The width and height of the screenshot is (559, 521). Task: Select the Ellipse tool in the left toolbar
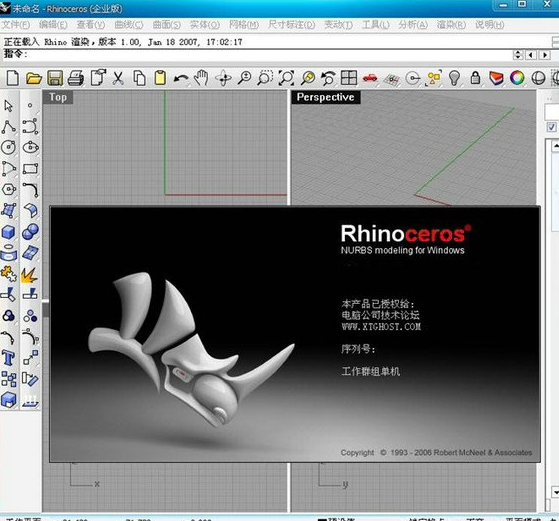click(30, 147)
